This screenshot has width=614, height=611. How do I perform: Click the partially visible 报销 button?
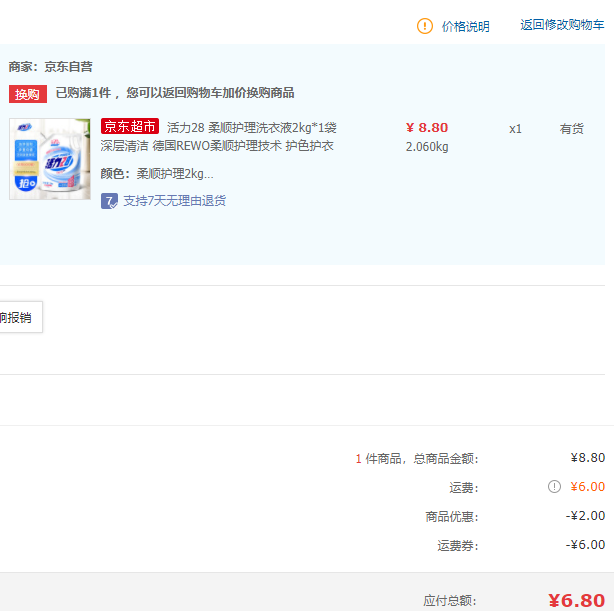click(x=19, y=317)
